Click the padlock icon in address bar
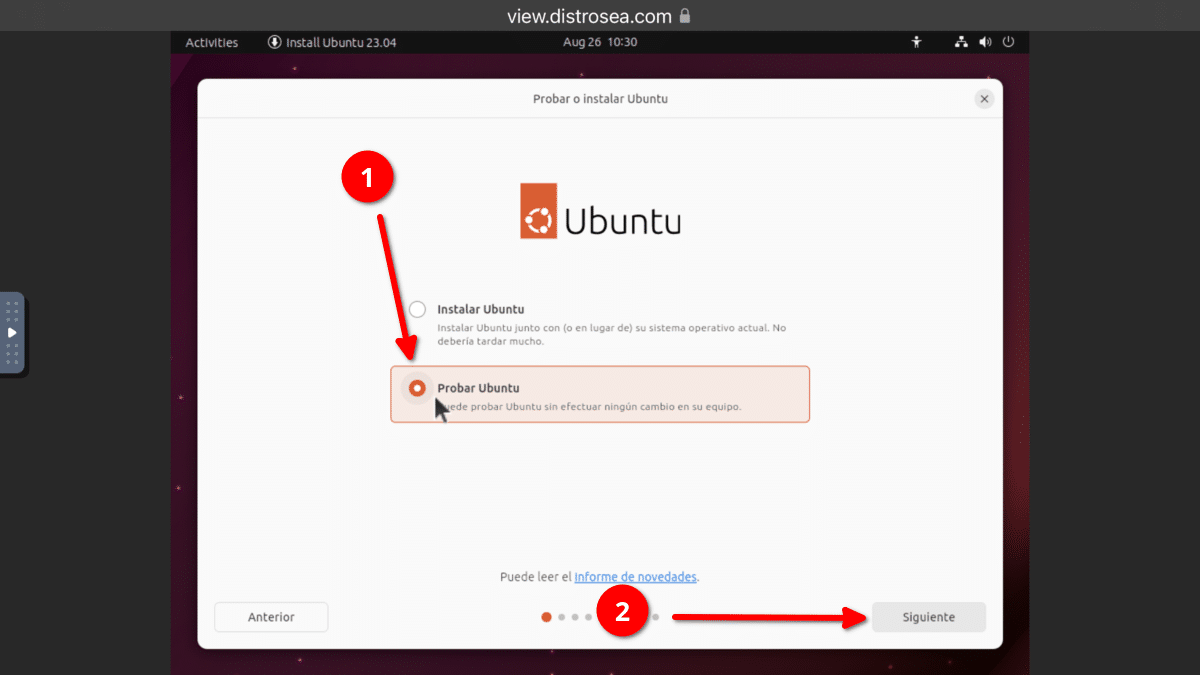This screenshot has height=675, width=1200. [x=685, y=16]
